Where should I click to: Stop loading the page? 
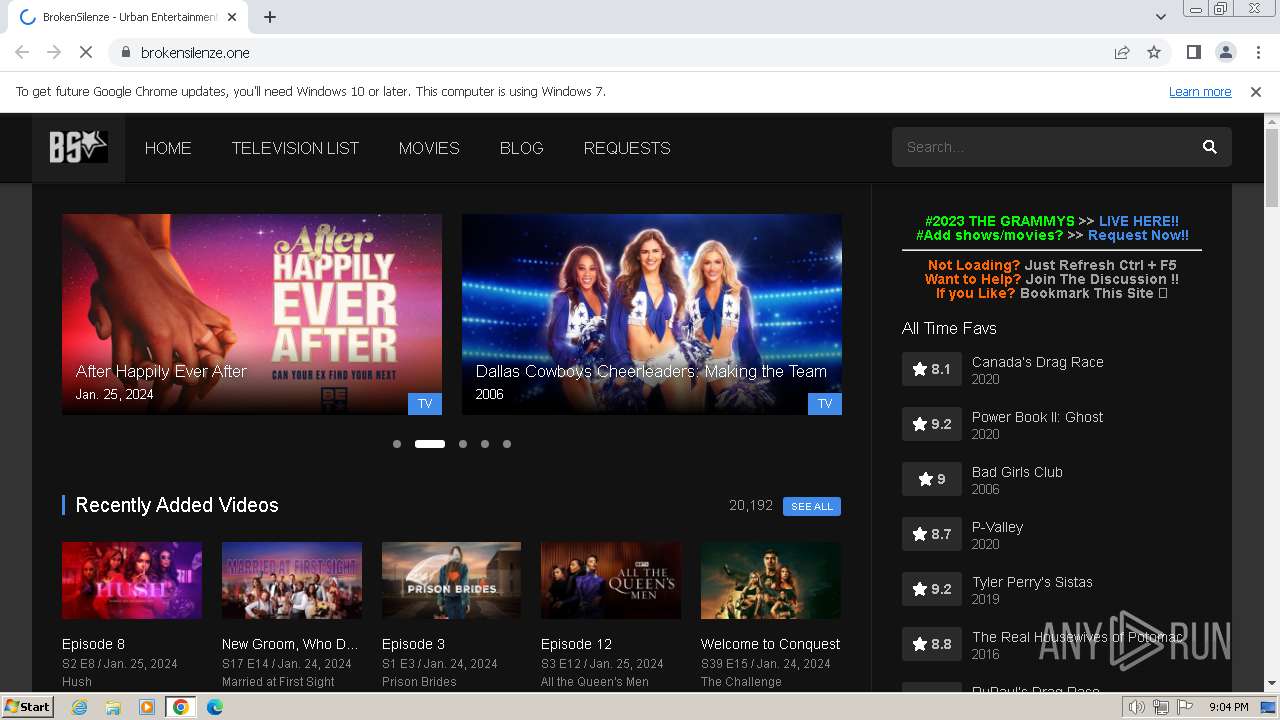86,52
